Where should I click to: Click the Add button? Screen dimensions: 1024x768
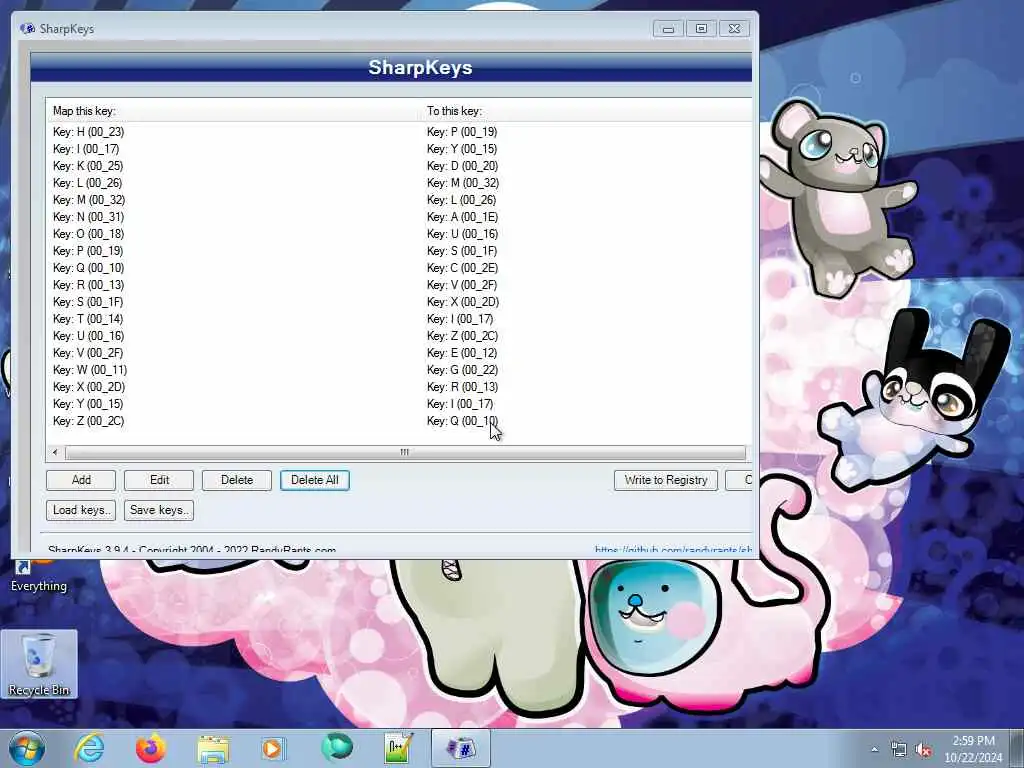point(81,480)
